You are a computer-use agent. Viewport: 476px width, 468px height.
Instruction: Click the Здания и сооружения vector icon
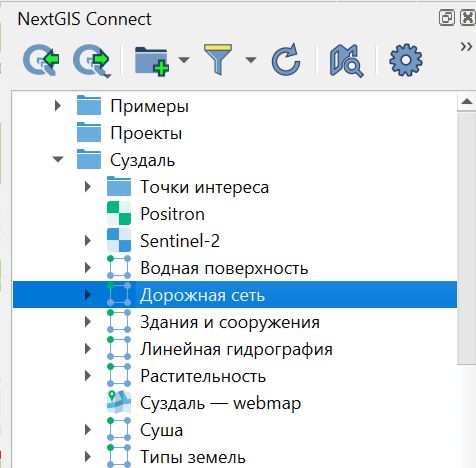click(x=119, y=321)
